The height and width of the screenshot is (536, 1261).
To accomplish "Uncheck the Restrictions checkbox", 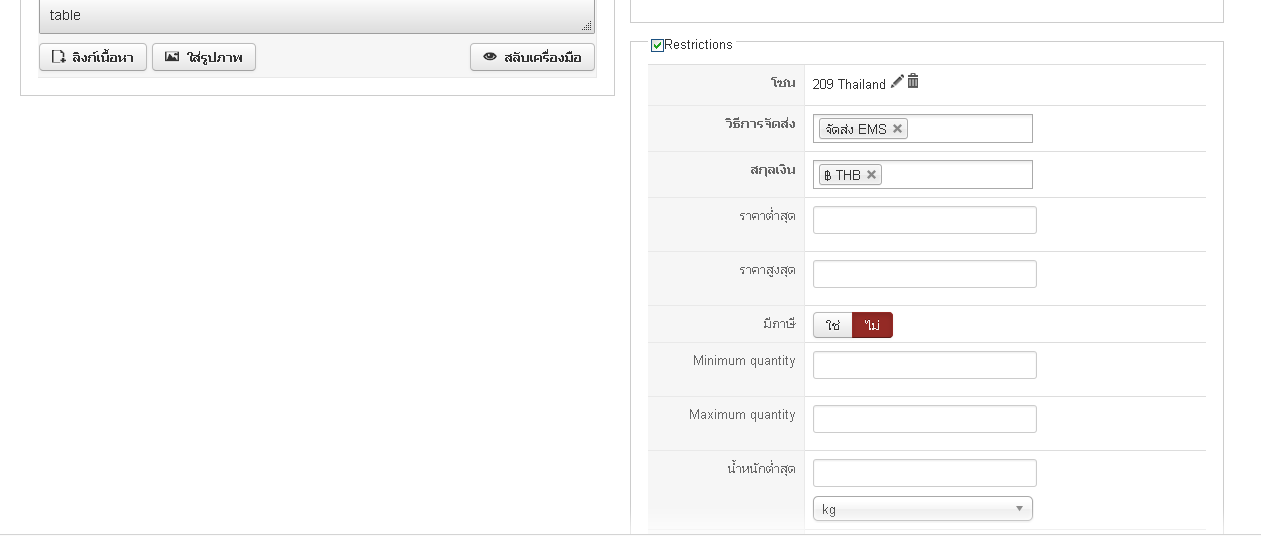I will [x=657, y=45].
